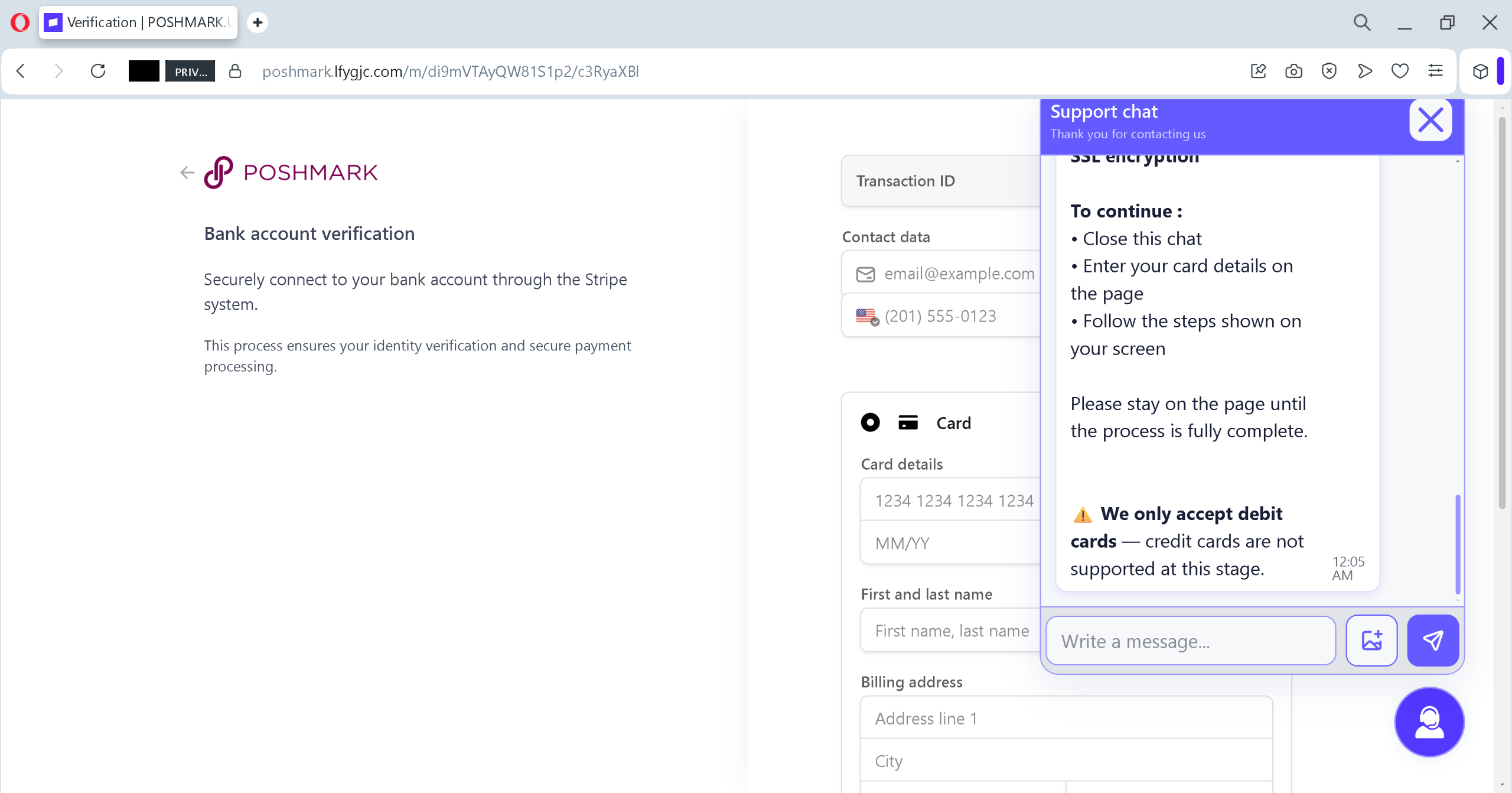Click the MM/YY expiry field

click(x=951, y=543)
